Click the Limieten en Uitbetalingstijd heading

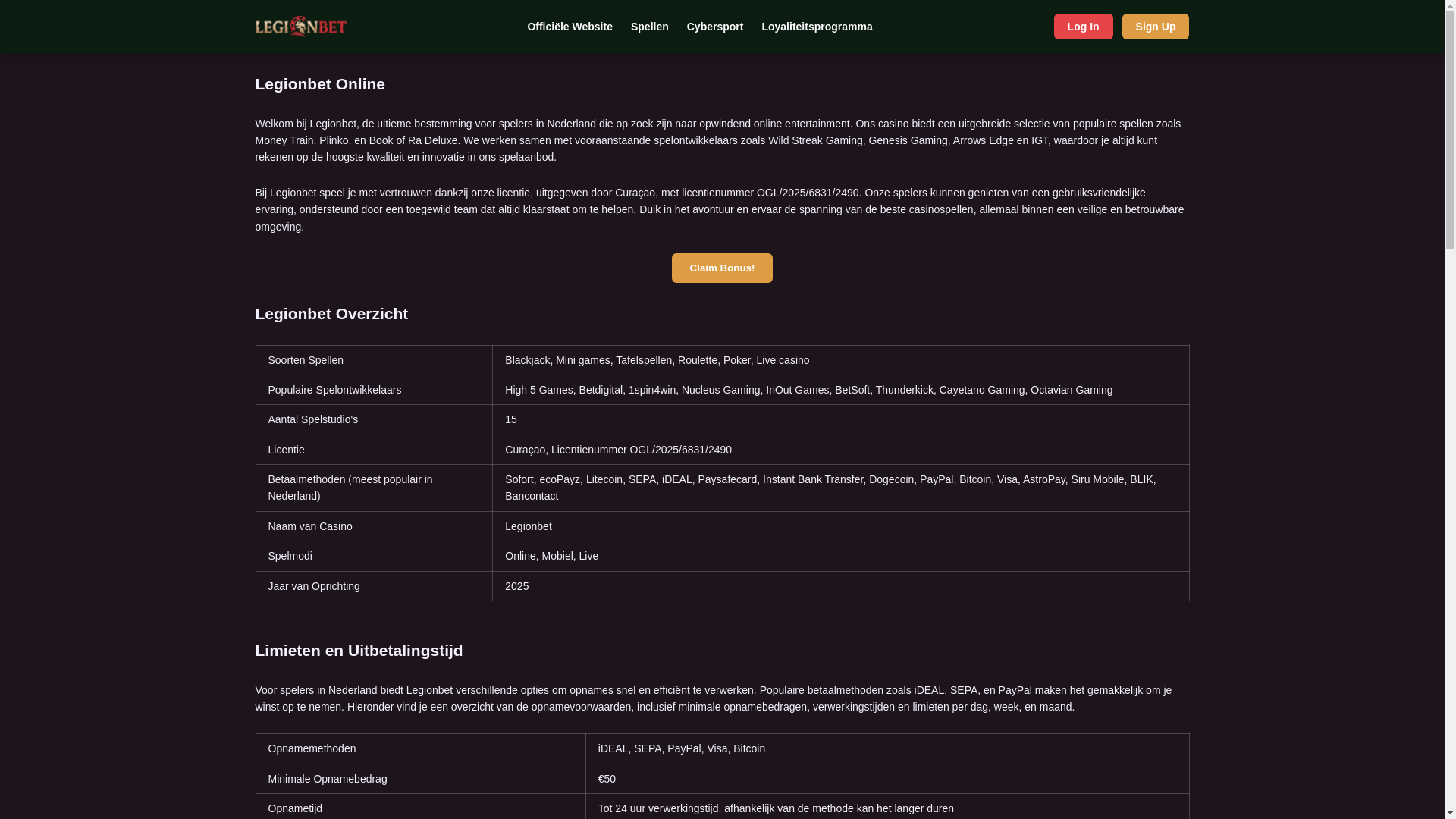coord(359,651)
